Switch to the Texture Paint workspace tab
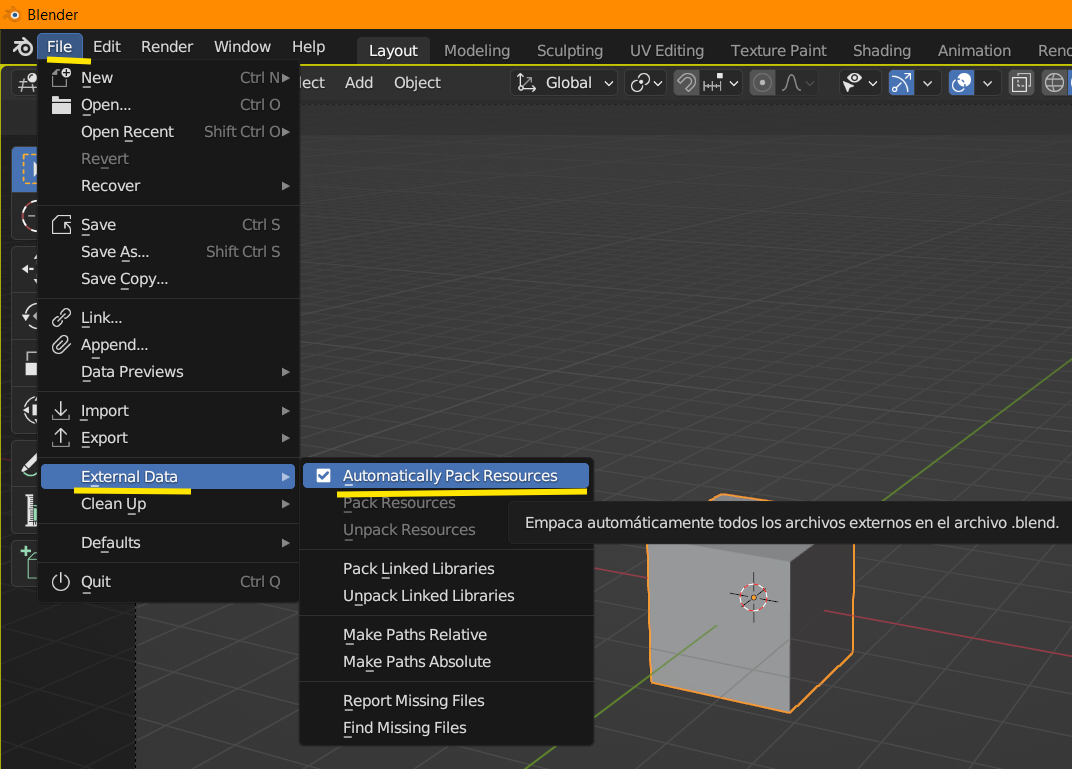Image resolution: width=1072 pixels, height=769 pixels. (778, 51)
